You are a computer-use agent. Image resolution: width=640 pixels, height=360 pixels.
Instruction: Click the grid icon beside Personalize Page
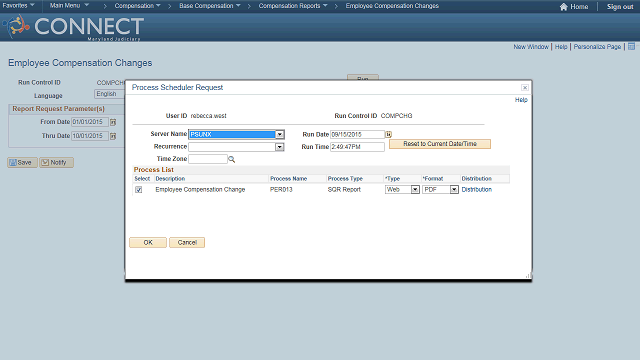pos(631,47)
